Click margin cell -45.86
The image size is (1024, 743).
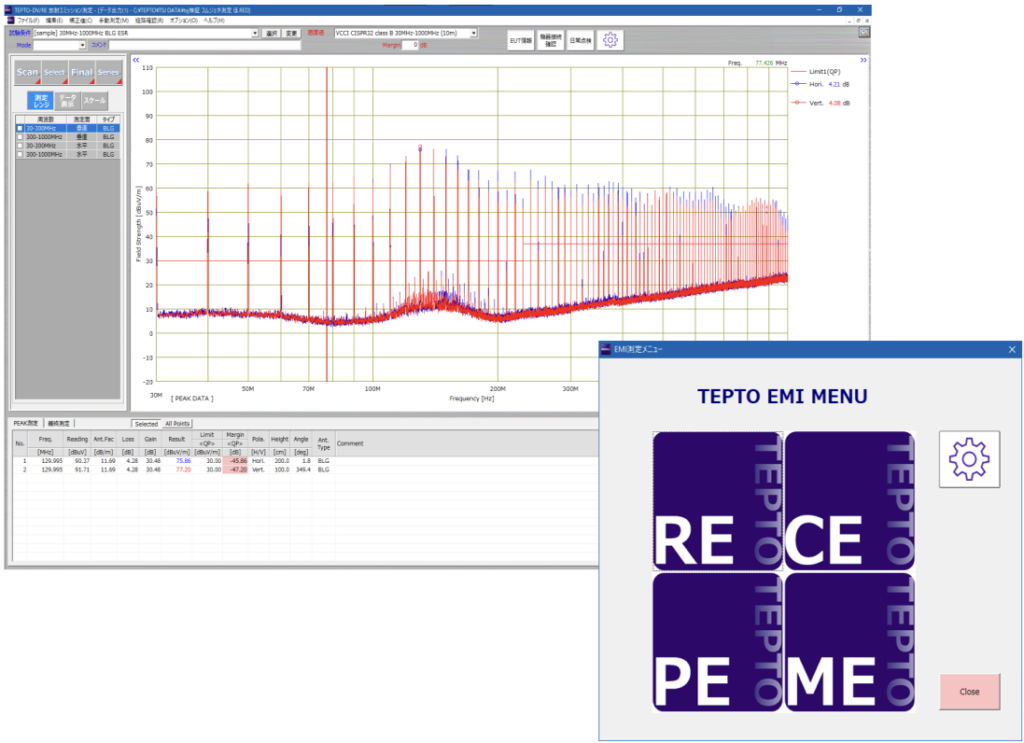coord(235,461)
